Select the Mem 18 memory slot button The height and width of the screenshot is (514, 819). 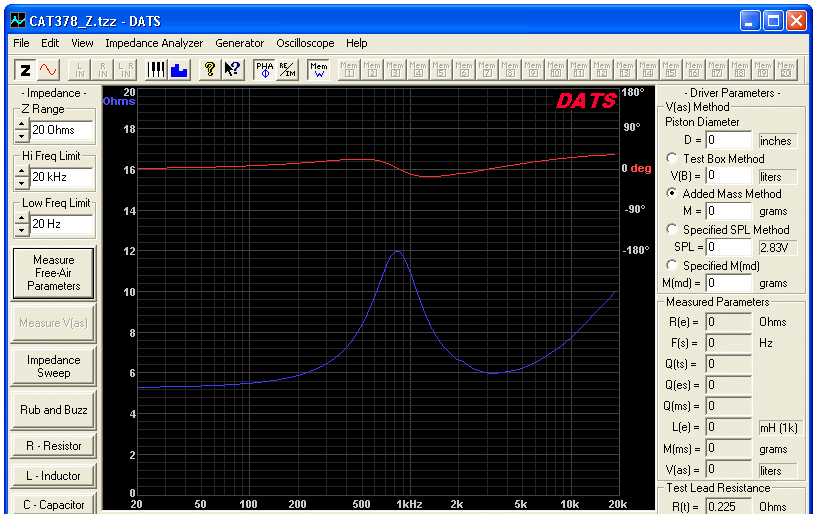pyautogui.click(x=740, y=69)
